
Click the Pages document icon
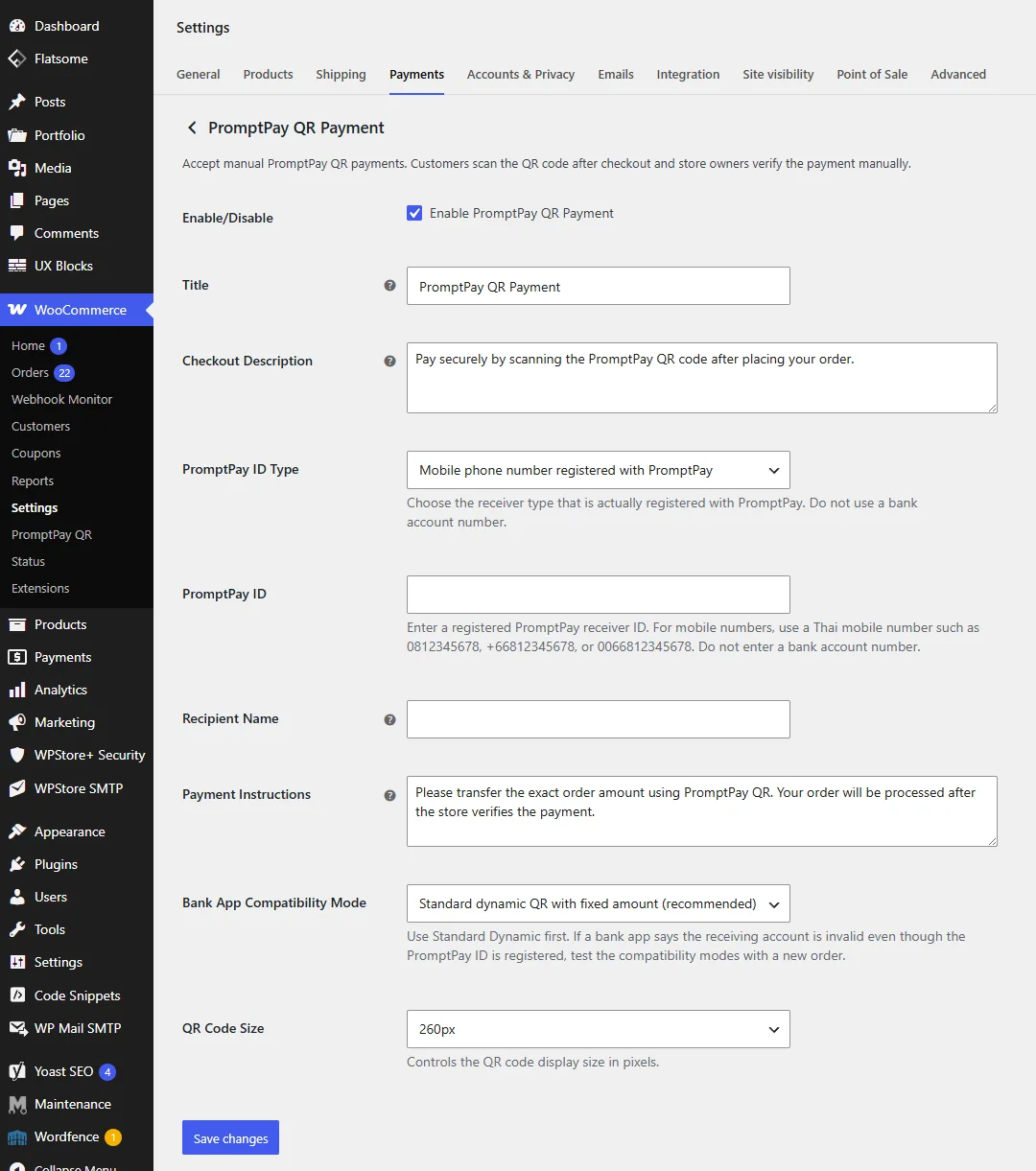(x=17, y=200)
